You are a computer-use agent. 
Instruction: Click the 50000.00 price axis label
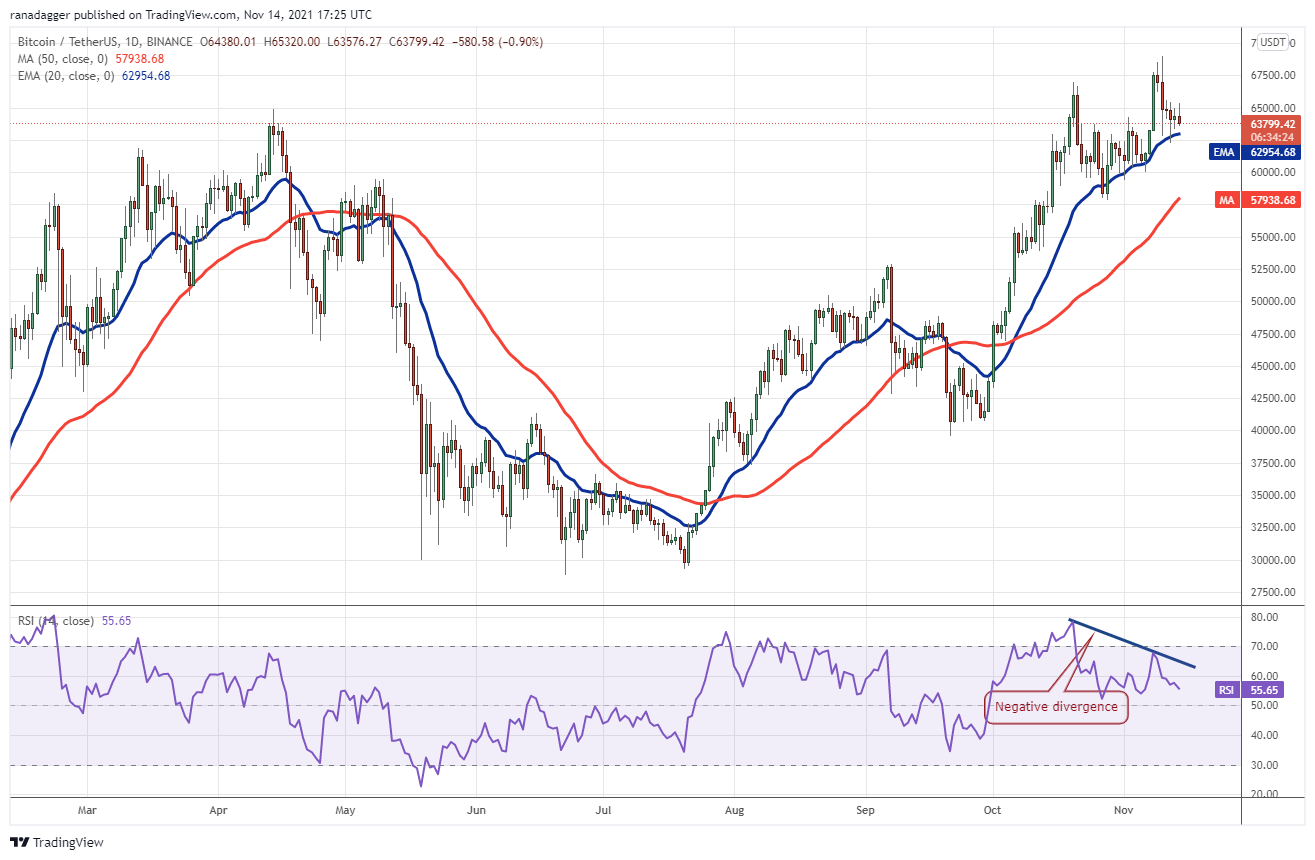click(x=1271, y=301)
